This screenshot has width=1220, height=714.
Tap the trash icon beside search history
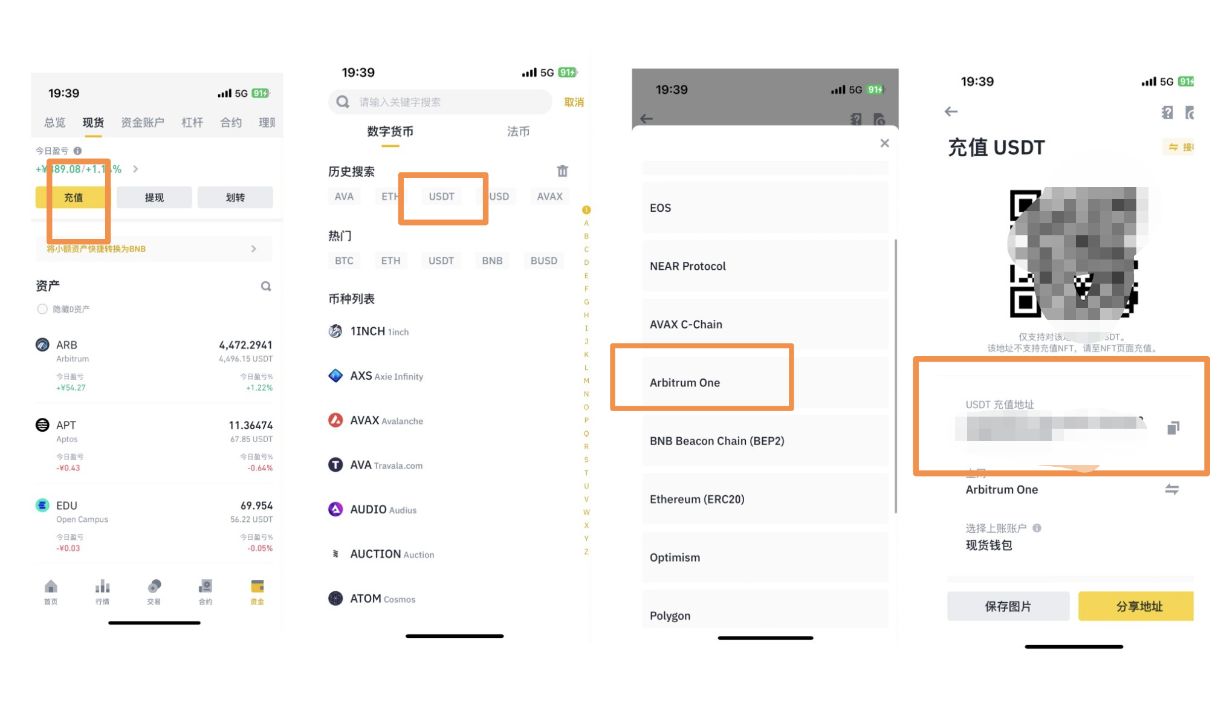(x=562, y=171)
